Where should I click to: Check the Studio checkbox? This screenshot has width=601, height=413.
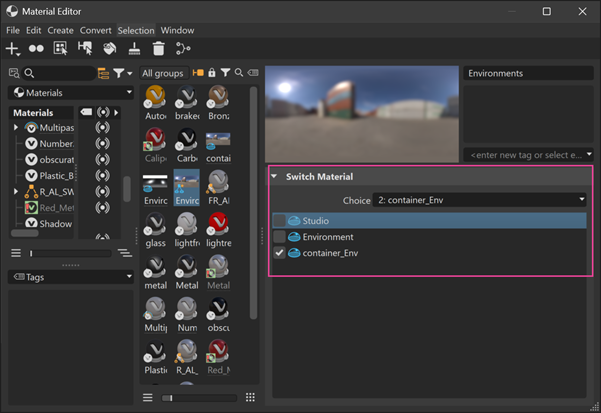(279, 221)
